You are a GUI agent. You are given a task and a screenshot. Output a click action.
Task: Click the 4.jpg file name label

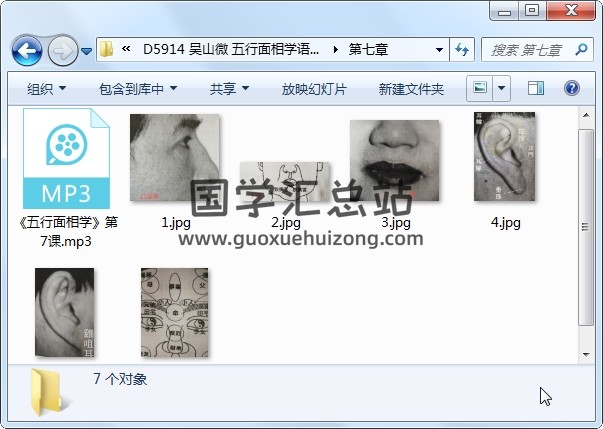click(x=505, y=222)
